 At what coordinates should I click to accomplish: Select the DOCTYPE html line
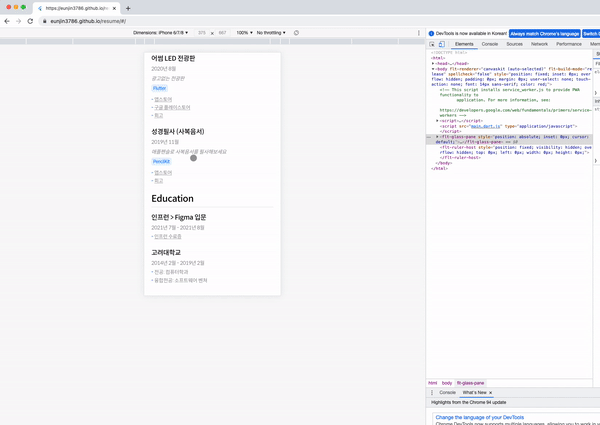point(449,53)
